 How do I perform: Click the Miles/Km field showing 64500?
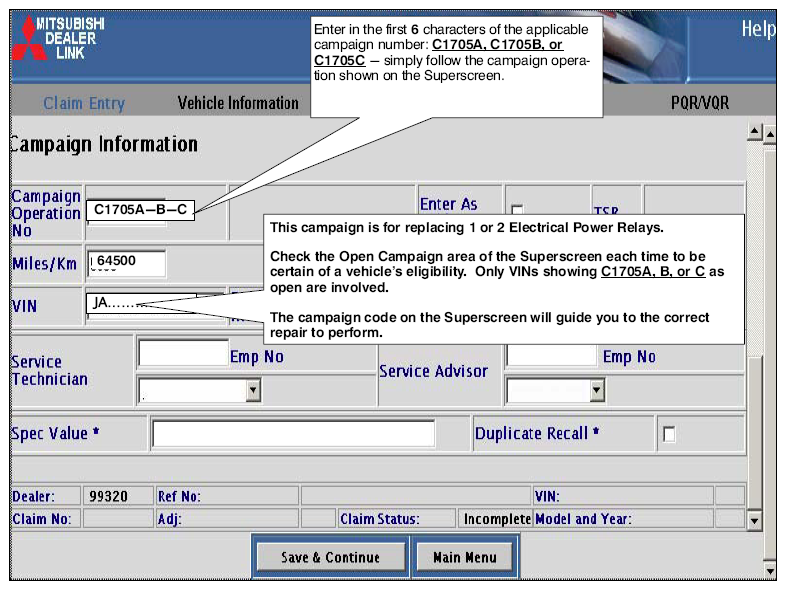(126, 263)
